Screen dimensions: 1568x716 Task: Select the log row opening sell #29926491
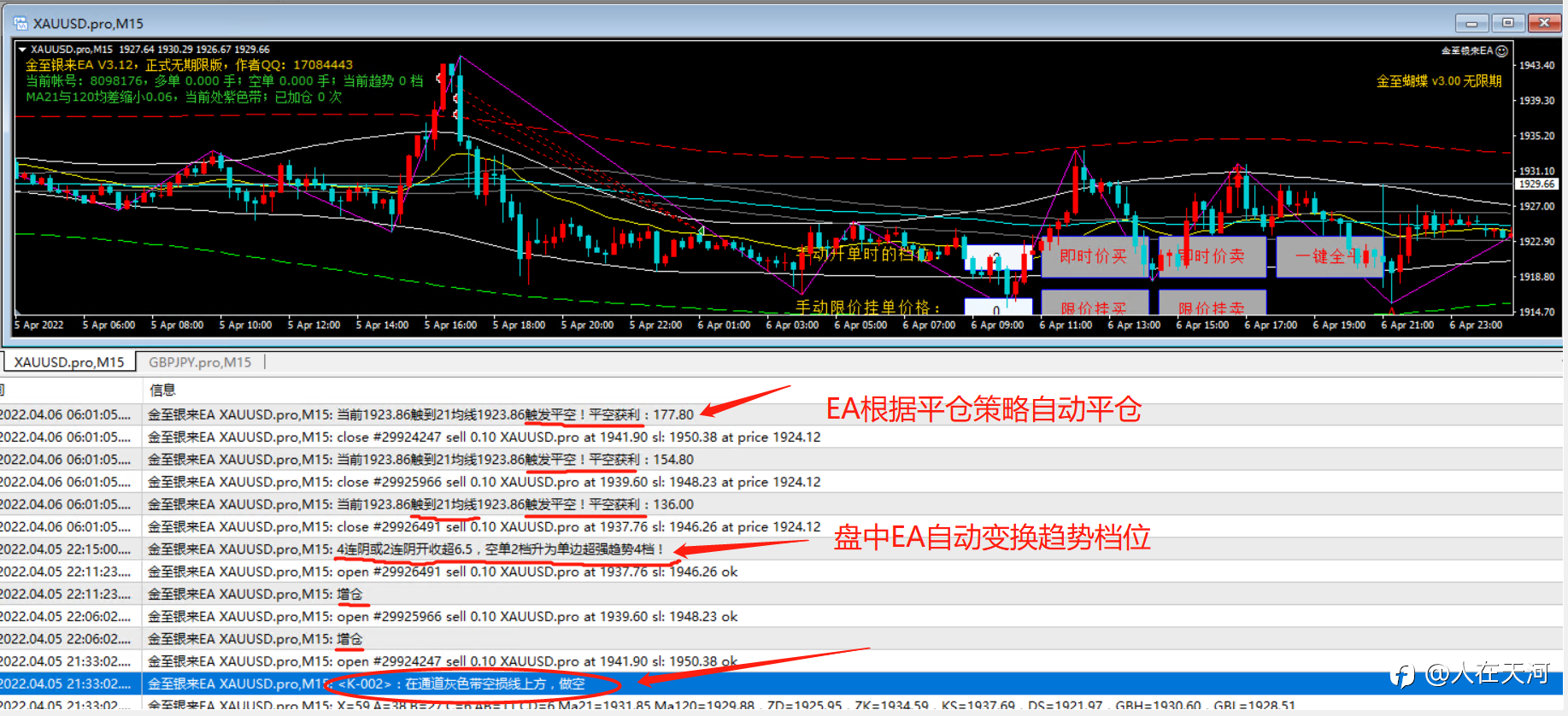[781, 572]
